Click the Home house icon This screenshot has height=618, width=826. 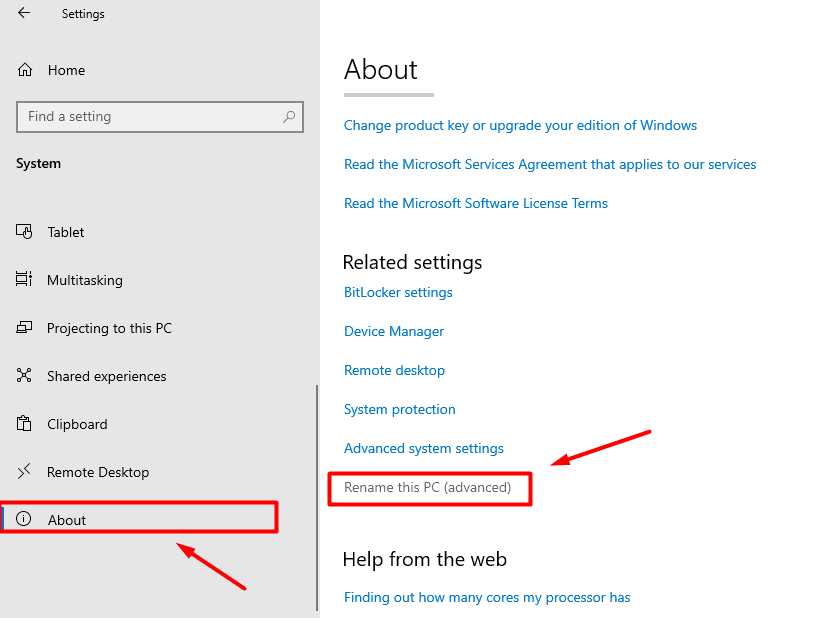[x=25, y=70]
